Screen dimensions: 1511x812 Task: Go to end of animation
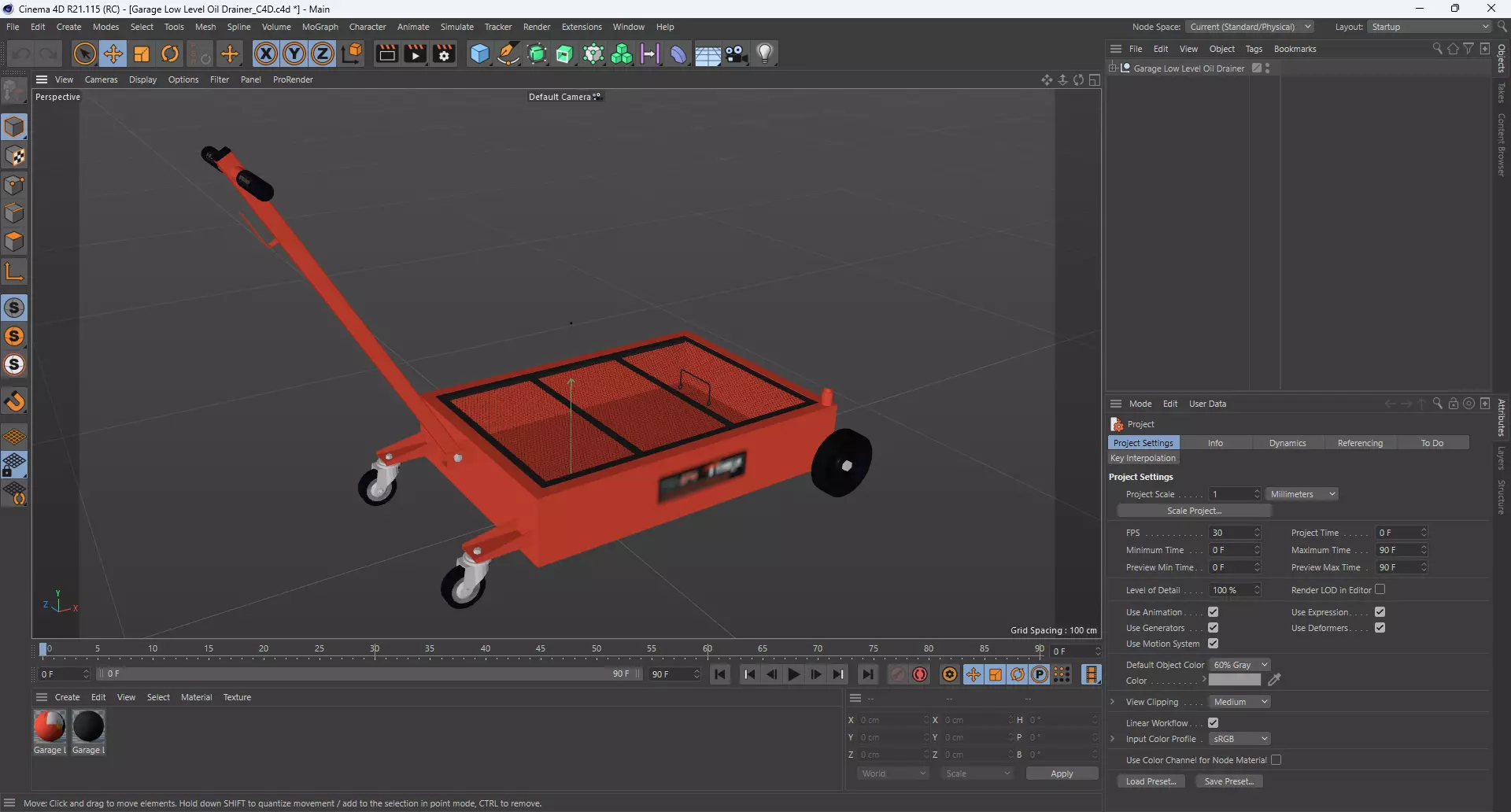click(867, 674)
